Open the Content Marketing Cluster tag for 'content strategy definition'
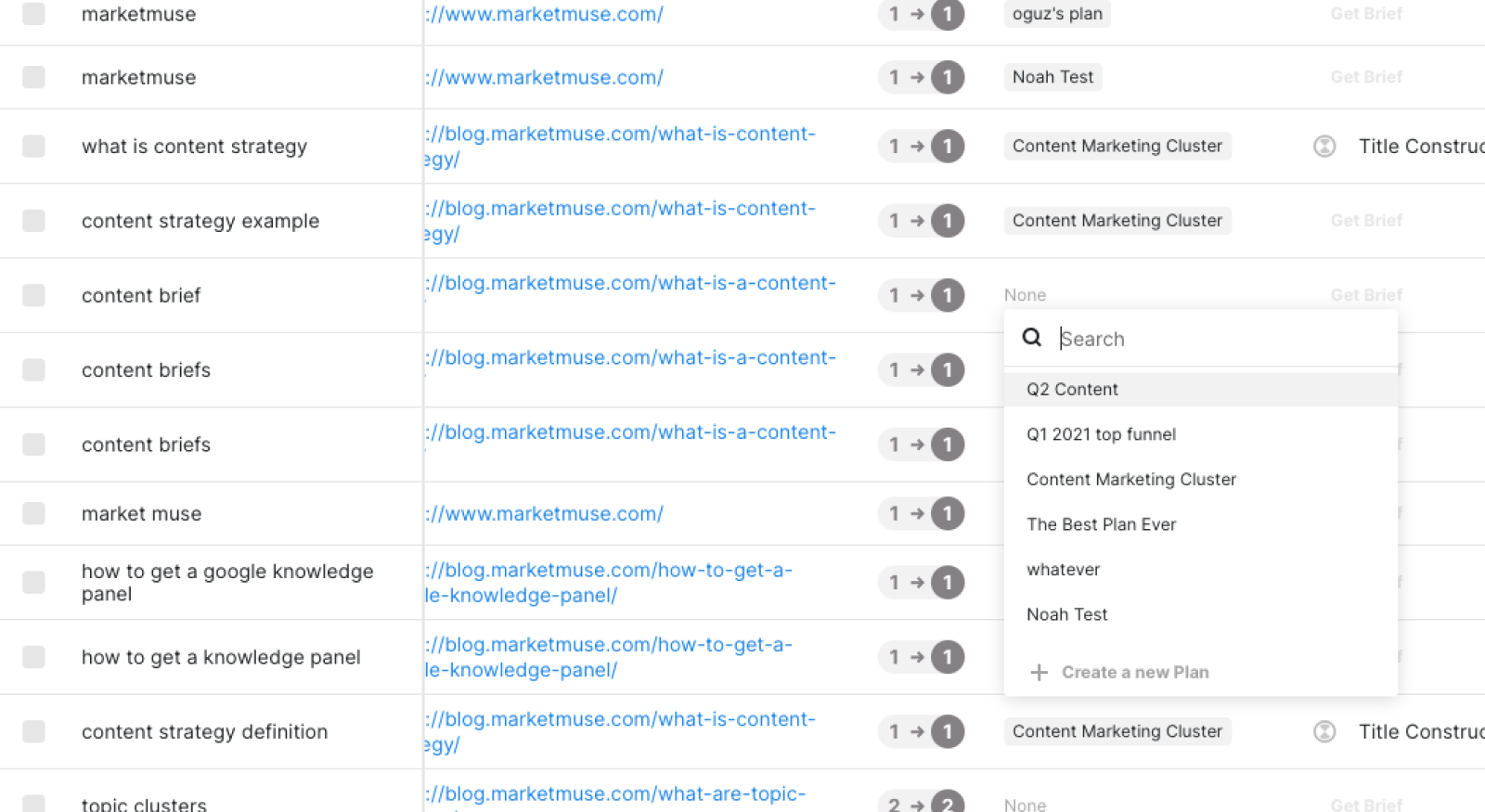Image resolution: width=1485 pixels, height=812 pixels. (x=1117, y=731)
